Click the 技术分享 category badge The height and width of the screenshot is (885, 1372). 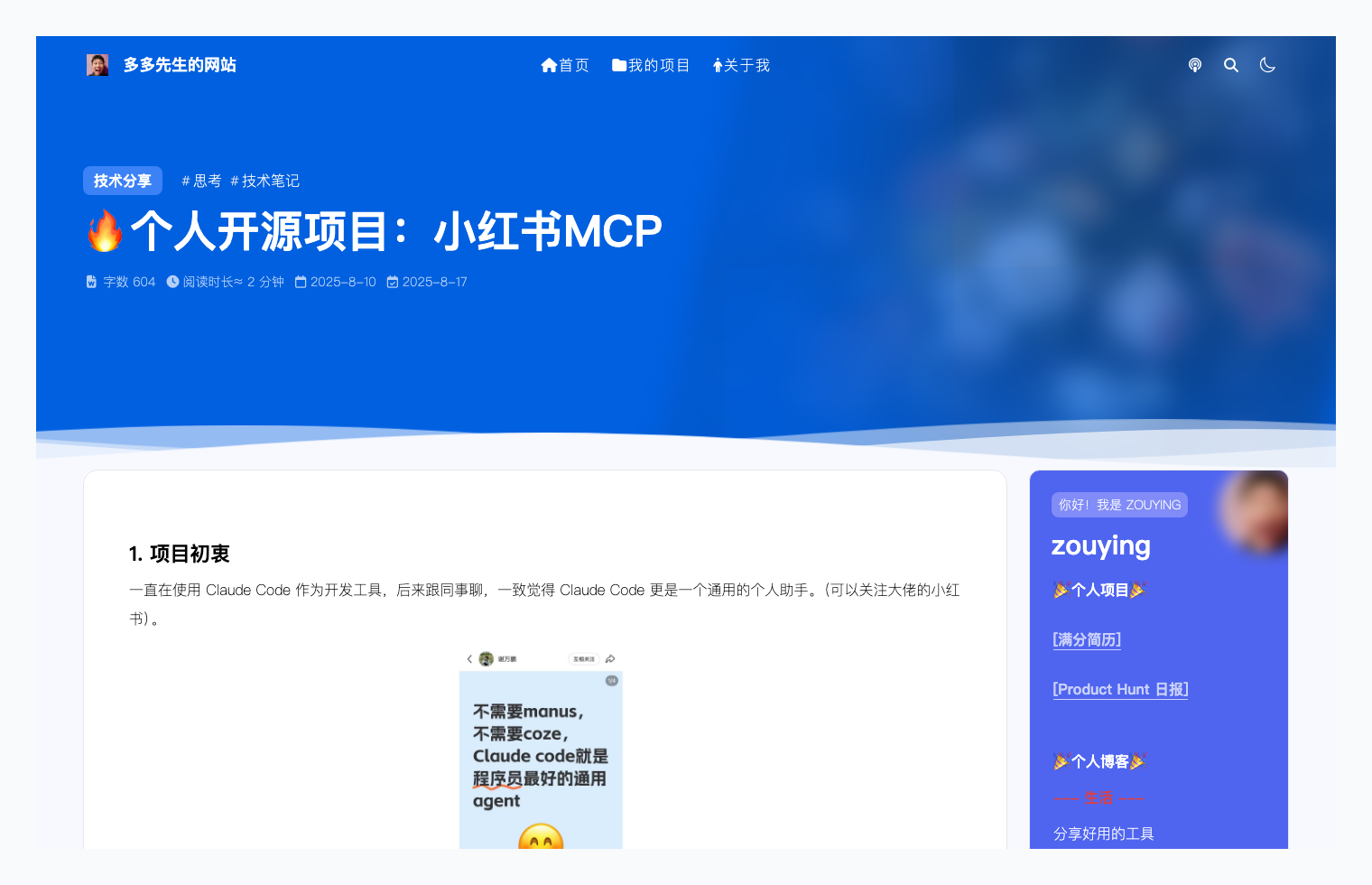click(123, 181)
